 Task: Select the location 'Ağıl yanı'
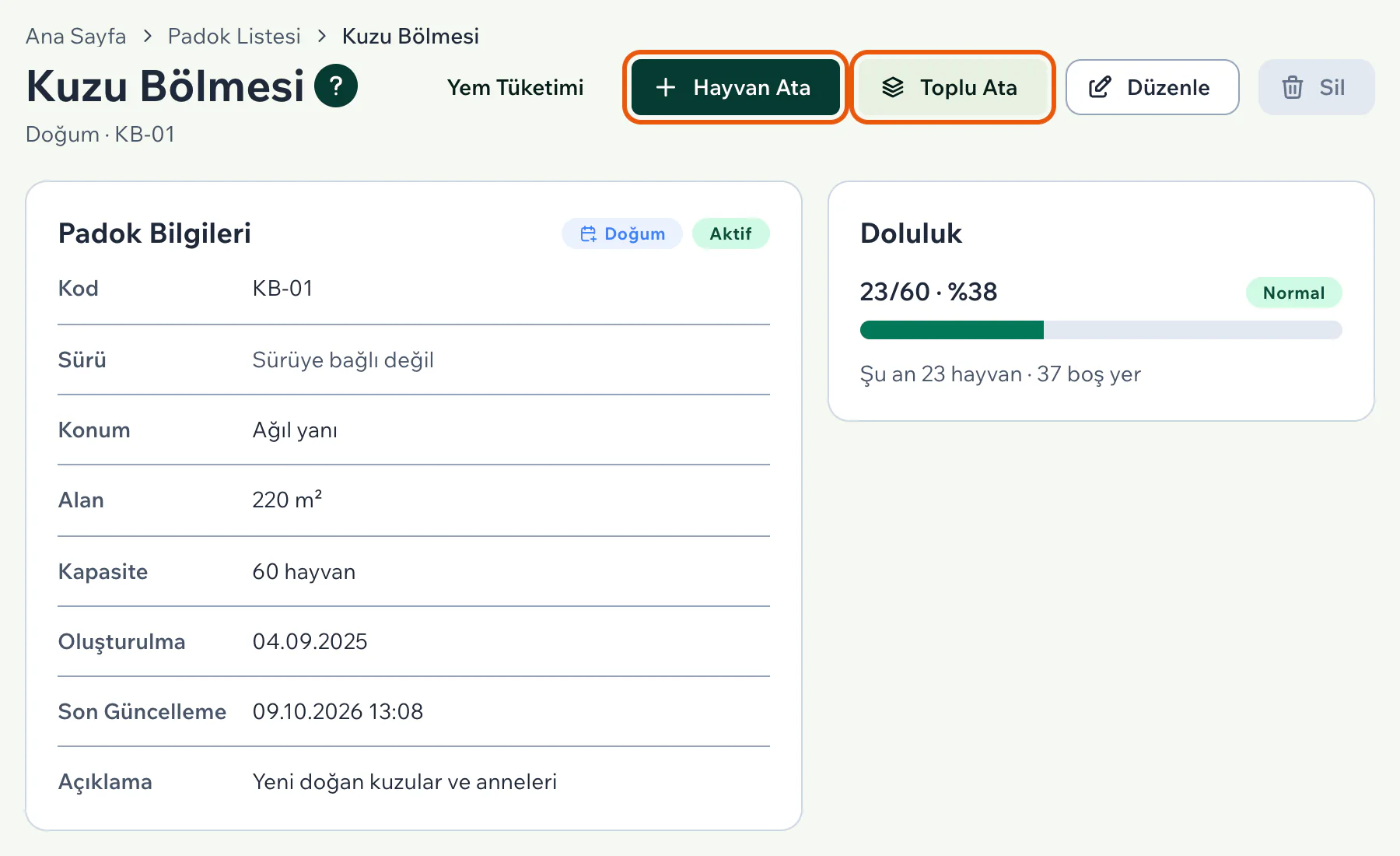pos(295,430)
